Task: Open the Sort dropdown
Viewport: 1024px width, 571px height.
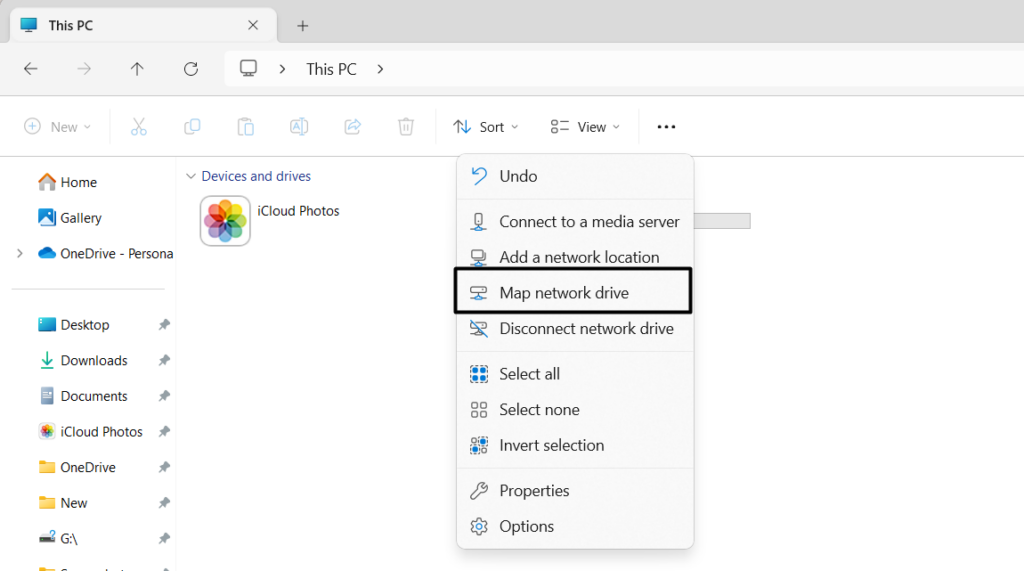Action: [x=486, y=127]
